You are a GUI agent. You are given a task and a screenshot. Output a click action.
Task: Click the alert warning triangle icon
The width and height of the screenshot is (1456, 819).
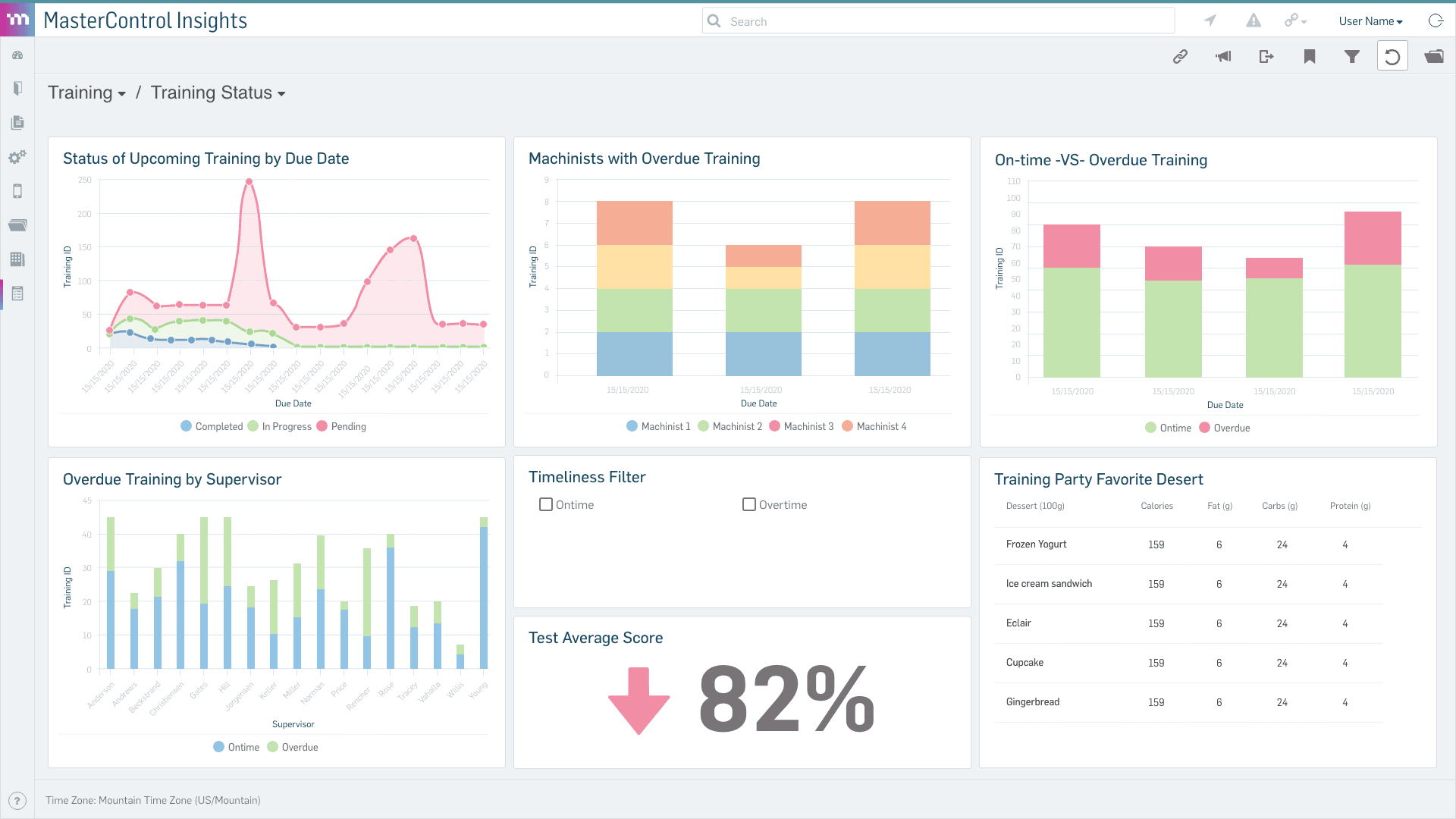(x=1254, y=20)
